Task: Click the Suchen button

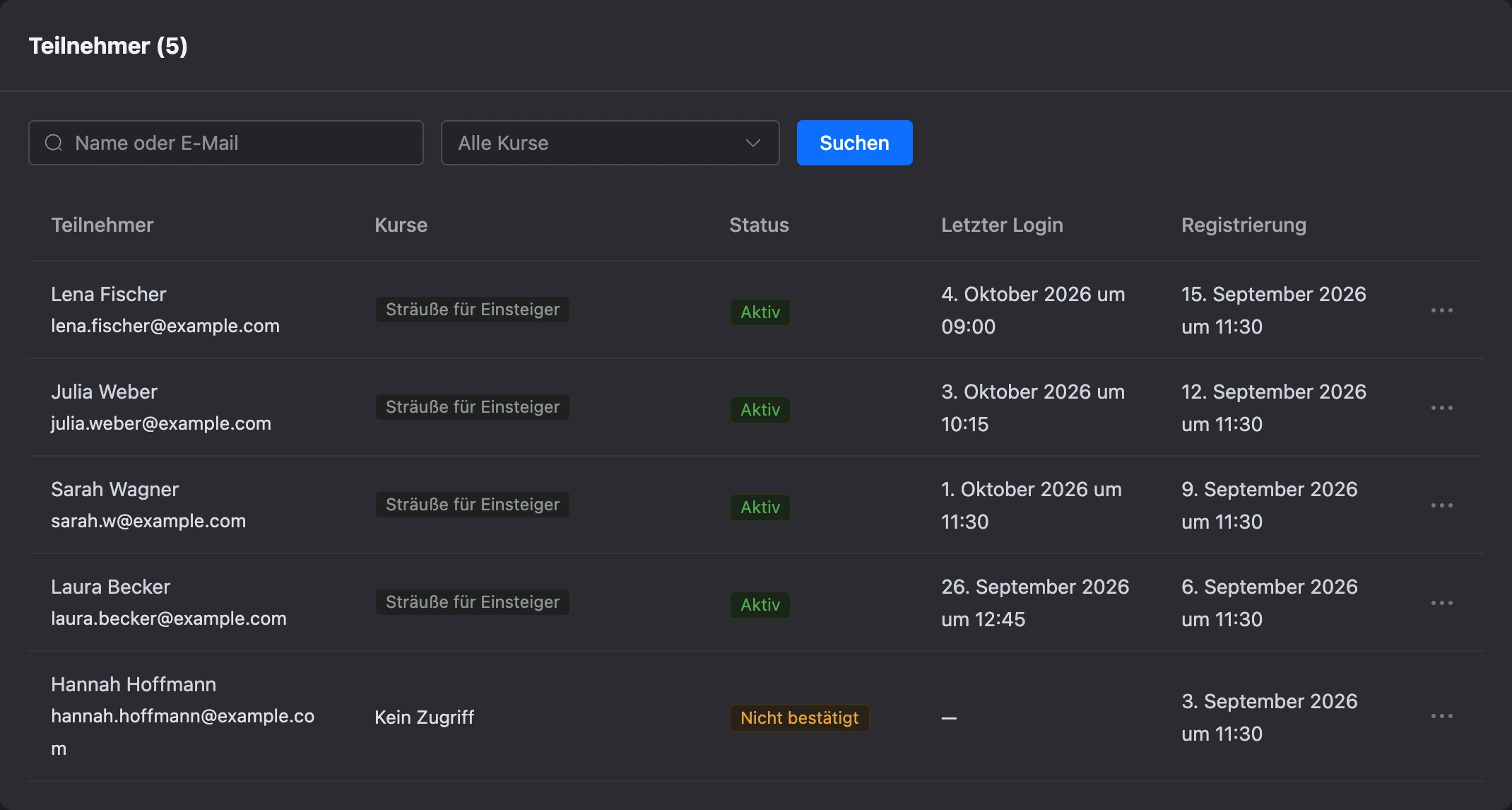Action: 854,143
